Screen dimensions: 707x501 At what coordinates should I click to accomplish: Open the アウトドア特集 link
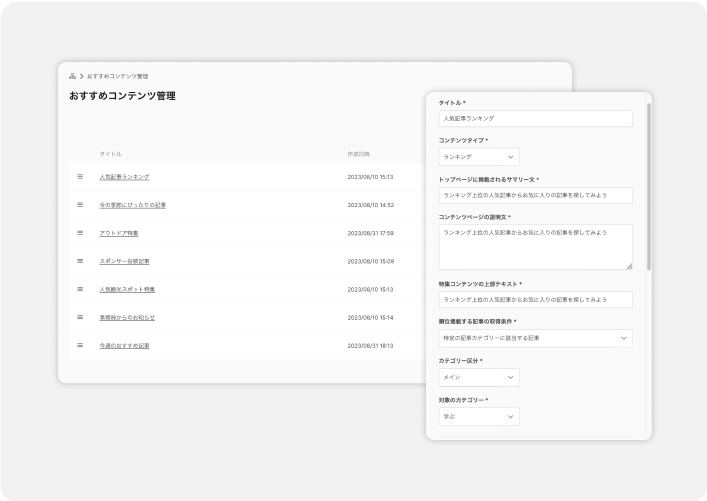(119, 233)
